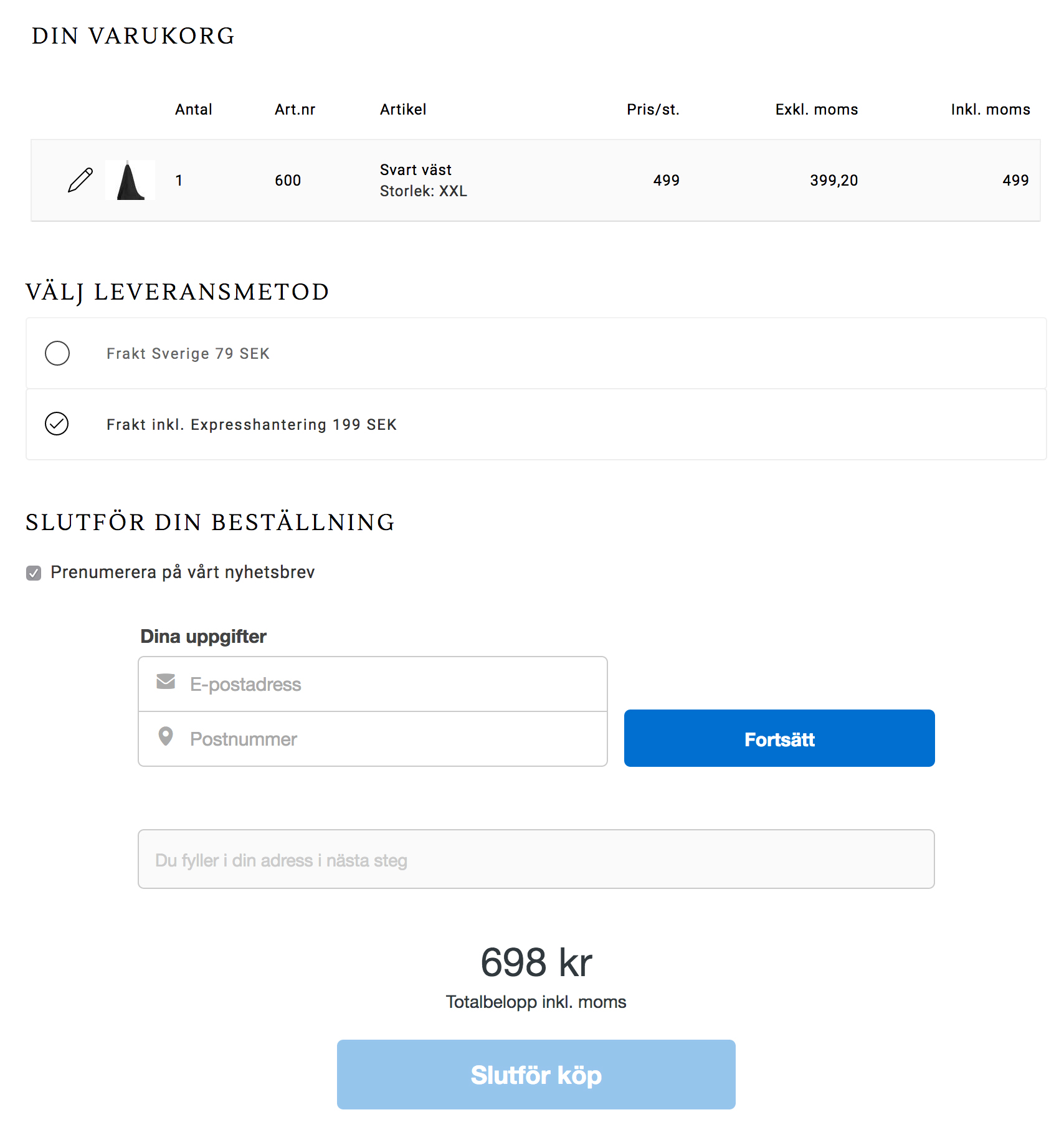
Task: Click the pencil edit icon in cart row
Action: [80, 180]
